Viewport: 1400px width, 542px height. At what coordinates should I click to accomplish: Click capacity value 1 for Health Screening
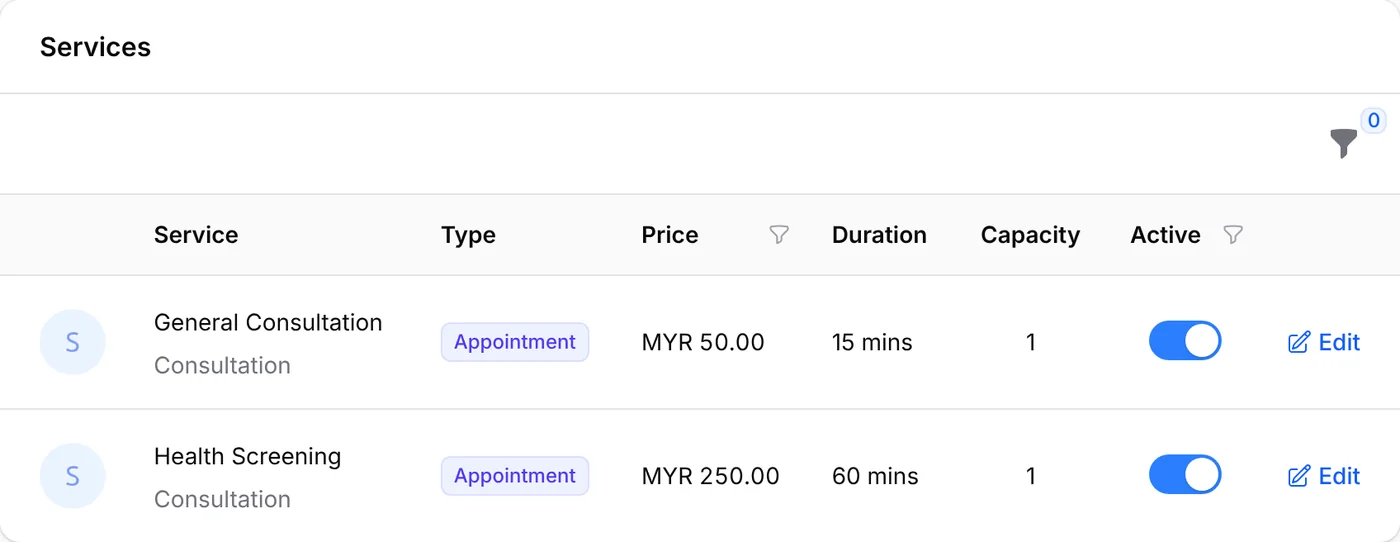click(1031, 476)
